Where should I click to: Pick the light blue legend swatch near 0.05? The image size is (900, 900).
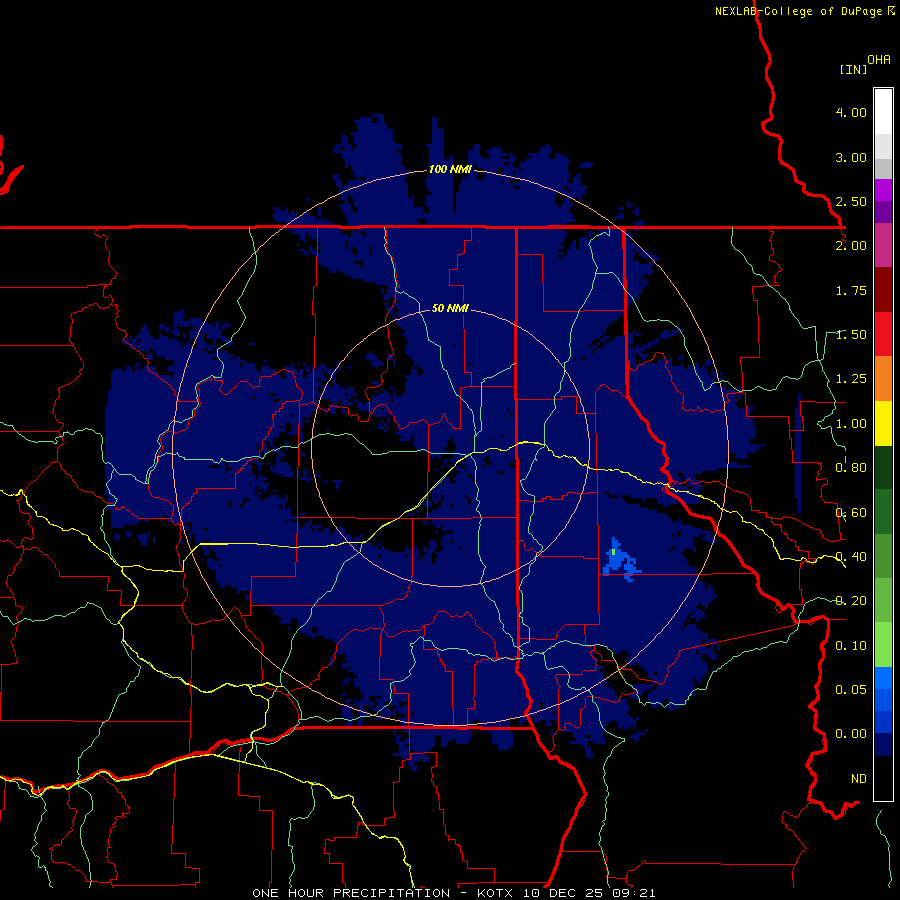(x=883, y=678)
